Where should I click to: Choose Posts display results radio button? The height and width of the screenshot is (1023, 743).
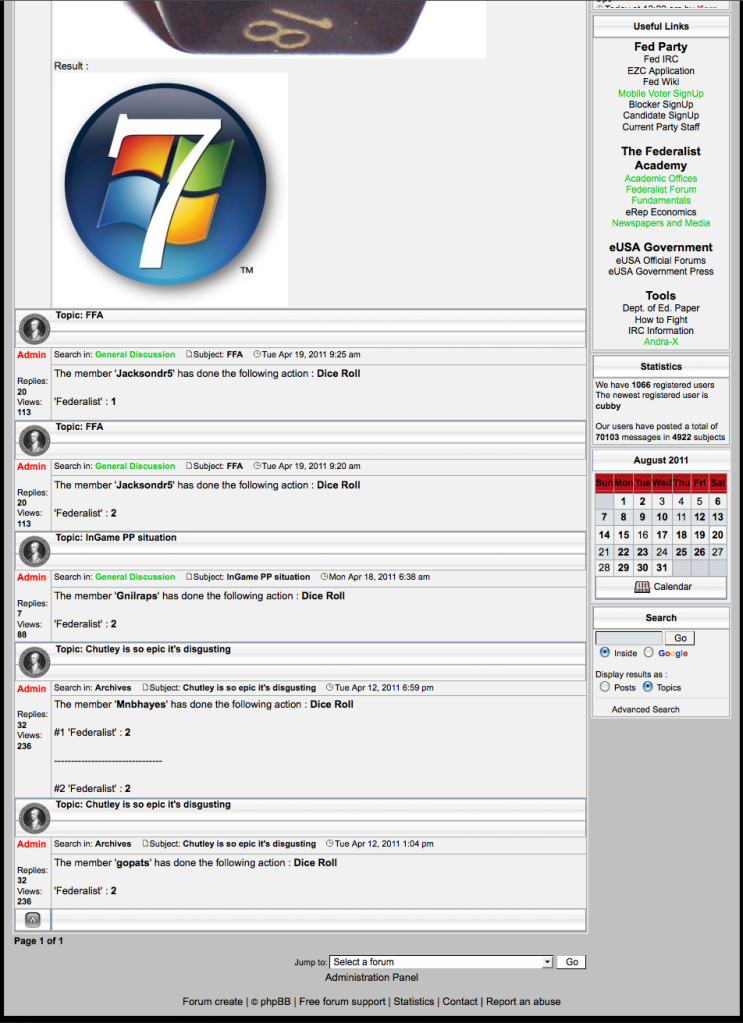[x=604, y=687]
